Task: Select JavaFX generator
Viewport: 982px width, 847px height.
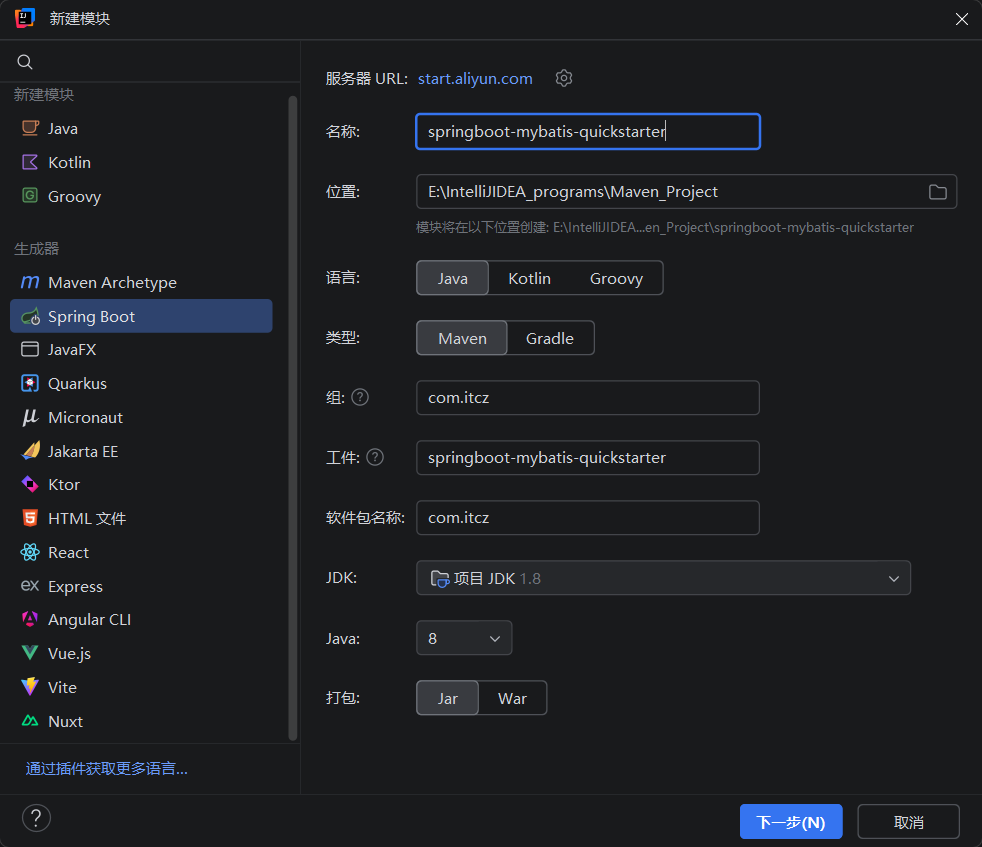Action: click(x=142, y=349)
